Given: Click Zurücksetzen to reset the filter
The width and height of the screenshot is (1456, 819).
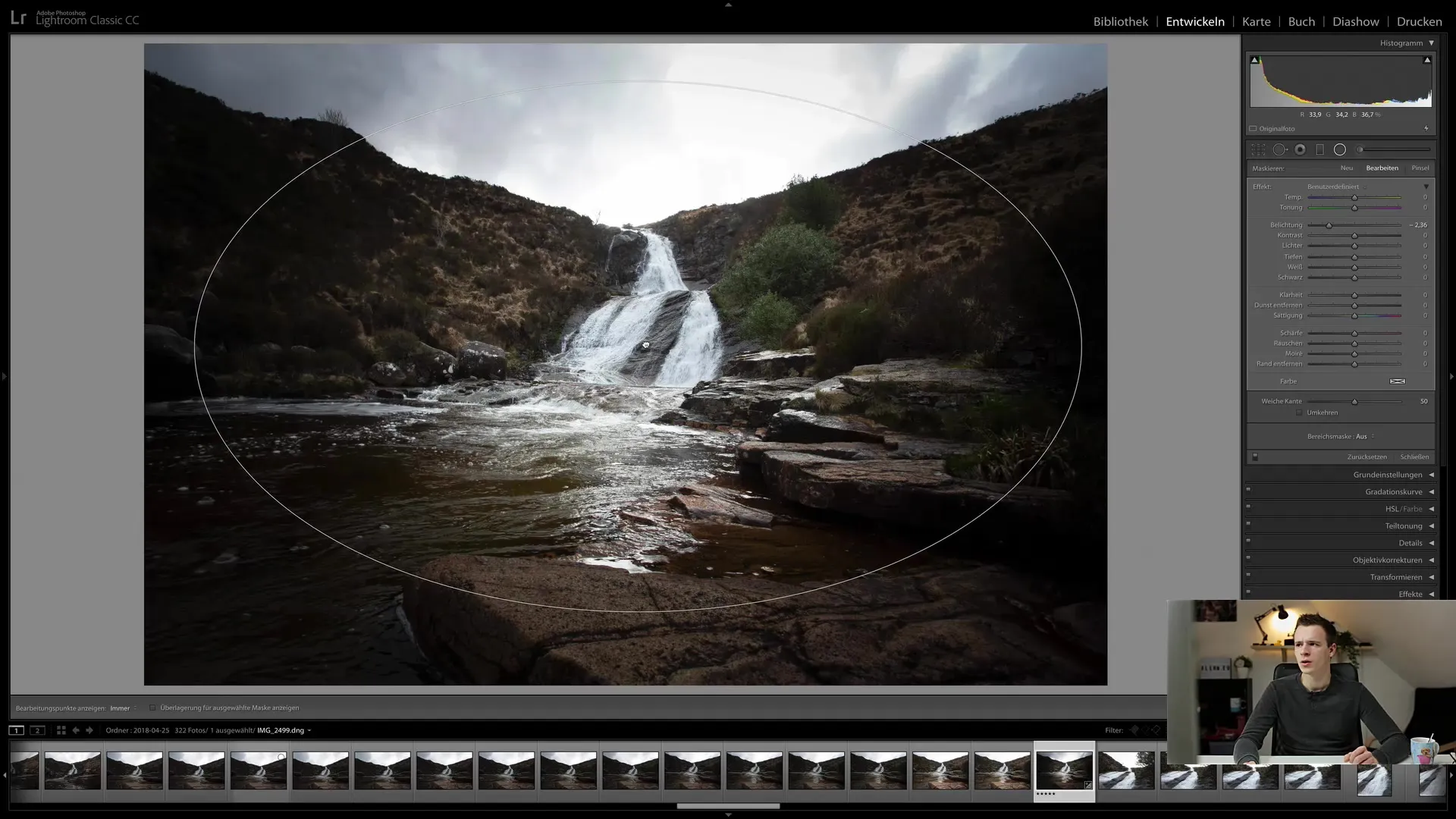Looking at the screenshot, I should [1367, 457].
